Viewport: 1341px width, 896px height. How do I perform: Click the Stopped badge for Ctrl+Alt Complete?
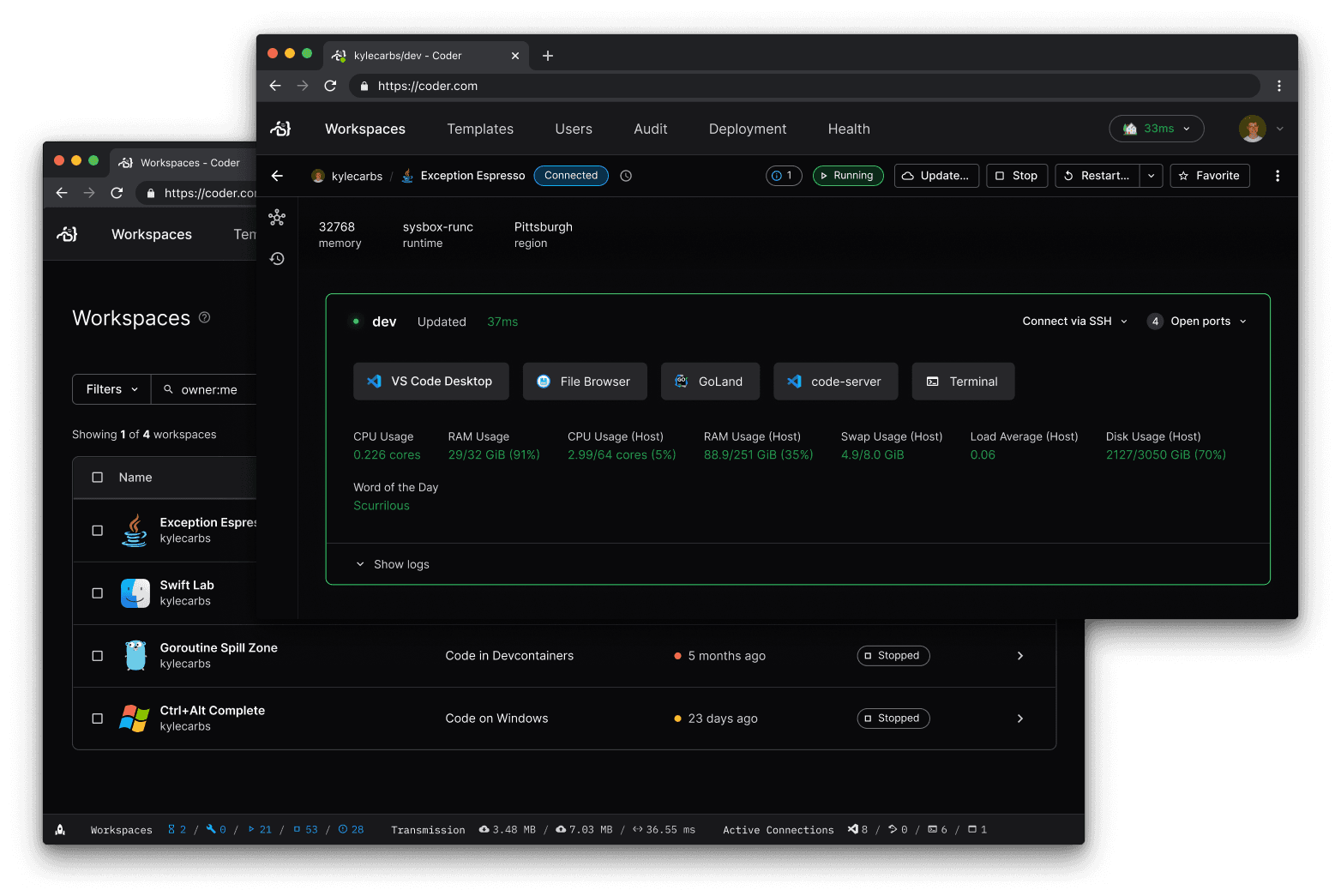point(893,719)
